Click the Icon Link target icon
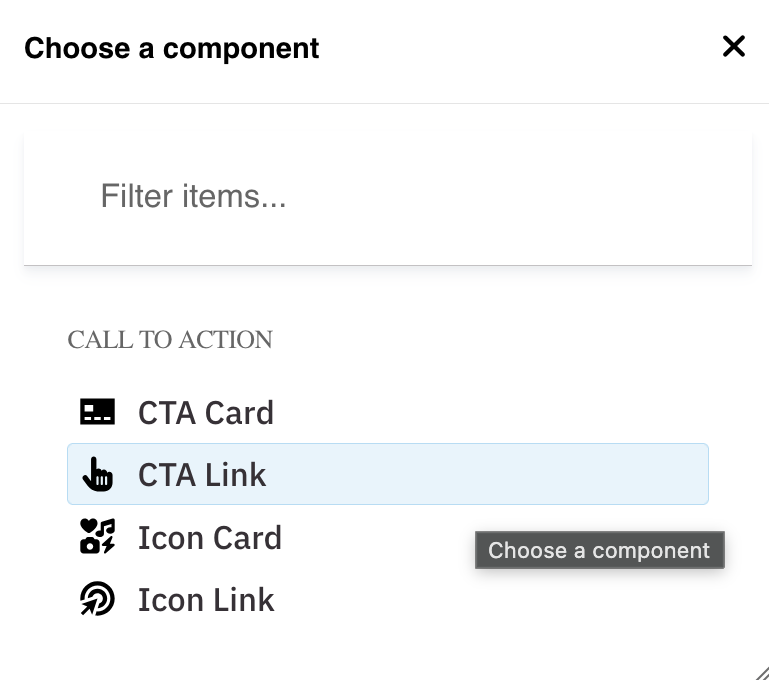 coord(97,599)
